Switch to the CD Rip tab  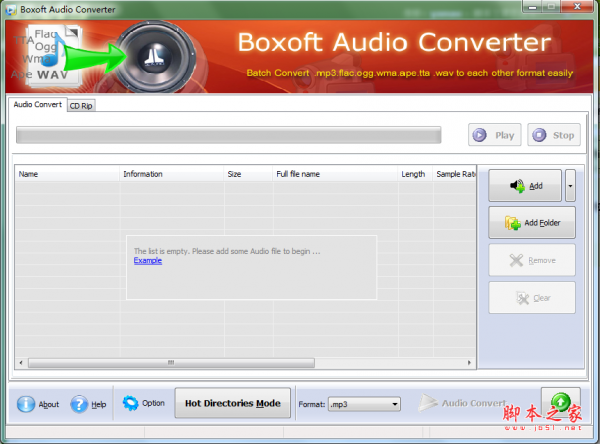[x=81, y=106]
